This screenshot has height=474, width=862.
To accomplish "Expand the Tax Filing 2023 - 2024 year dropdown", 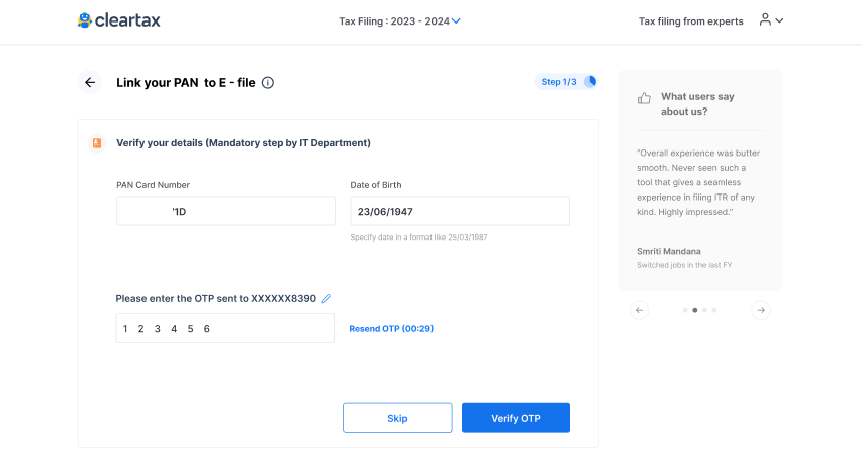I will coord(400,21).
